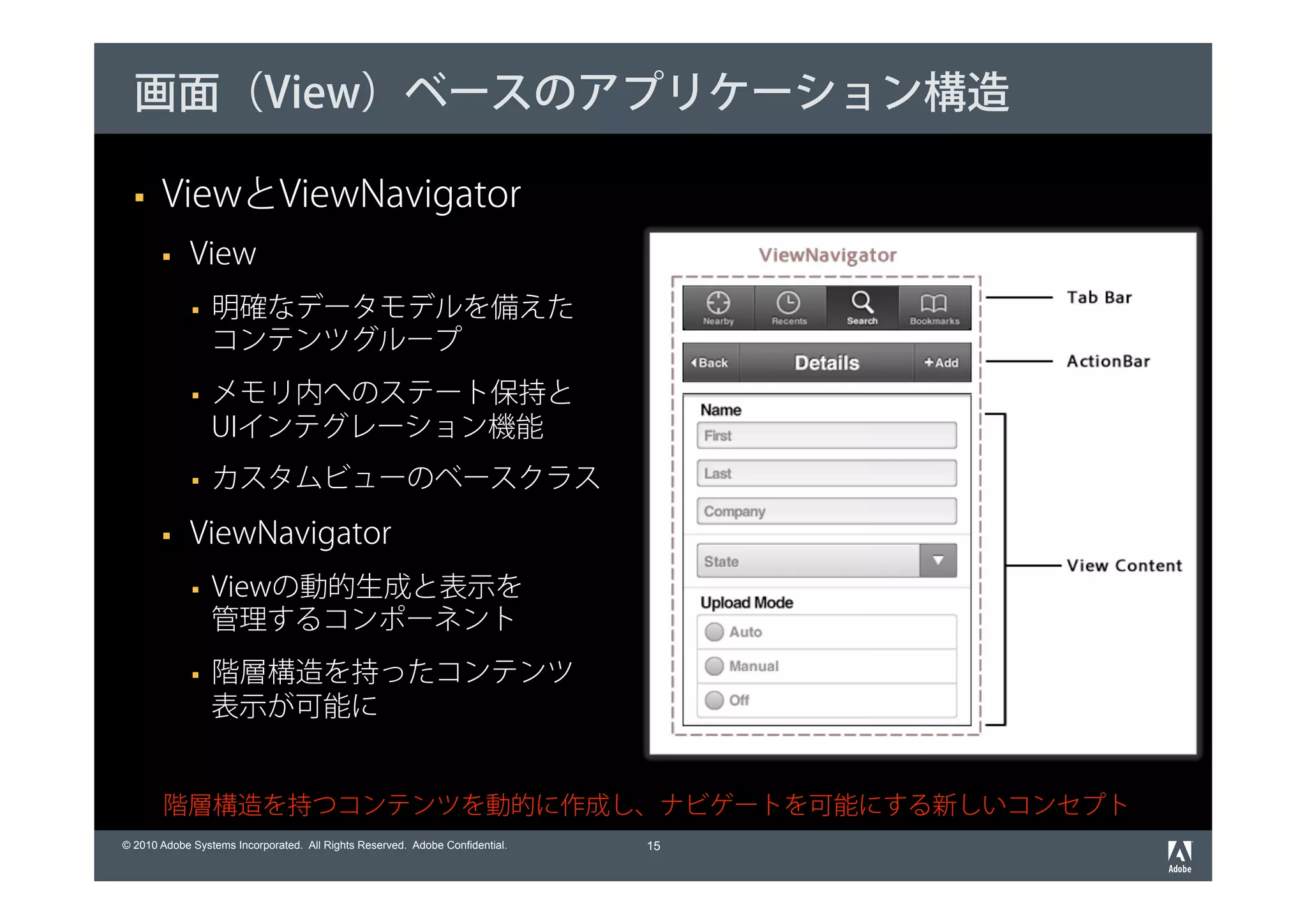This screenshot has height=924, width=1307.
Task: Focus the First name input field
Action: tap(826, 436)
